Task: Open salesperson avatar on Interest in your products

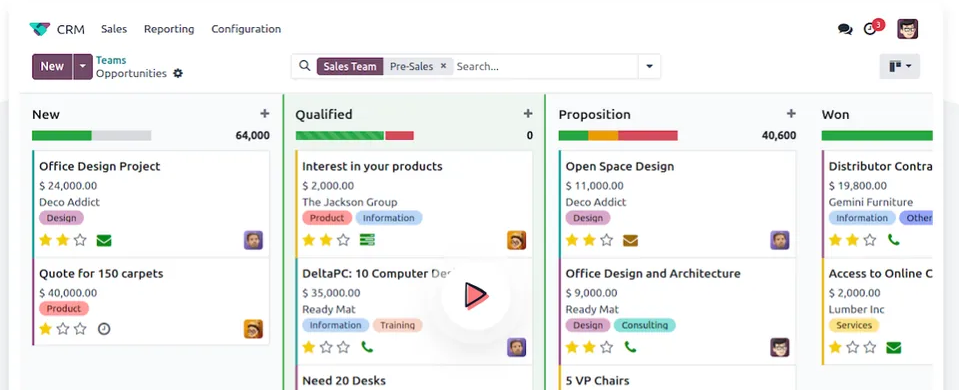Action: [x=516, y=240]
